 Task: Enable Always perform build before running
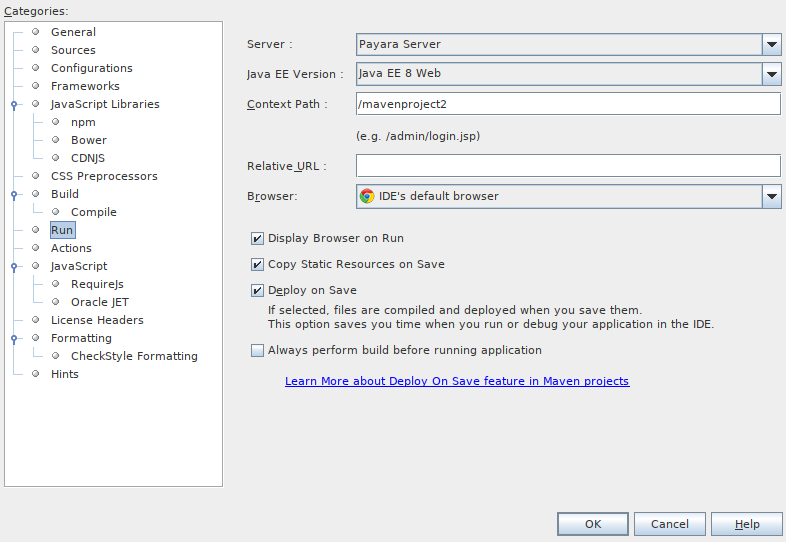(x=257, y=350)
